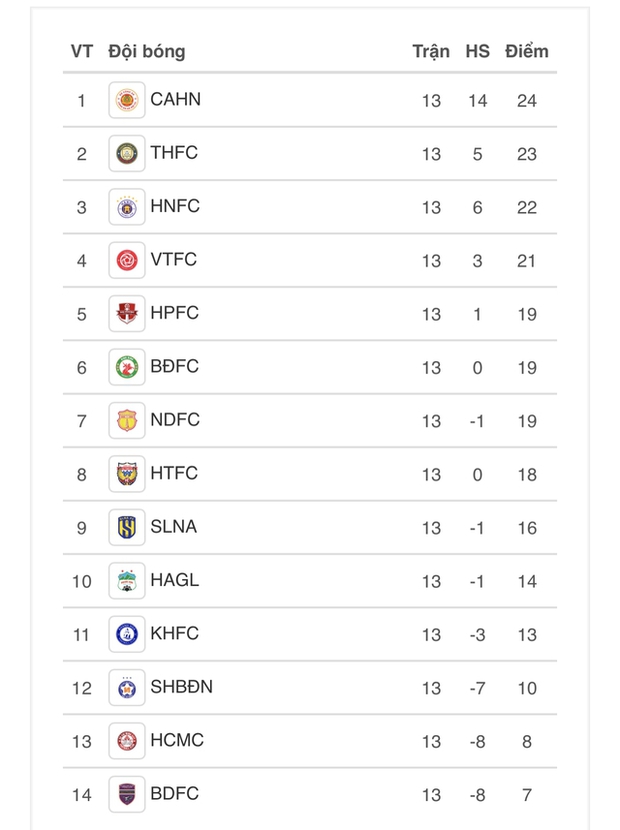This screenshot has height=830, width=620.
Task: Open the CAHN team name link
Action: point(175,100)
